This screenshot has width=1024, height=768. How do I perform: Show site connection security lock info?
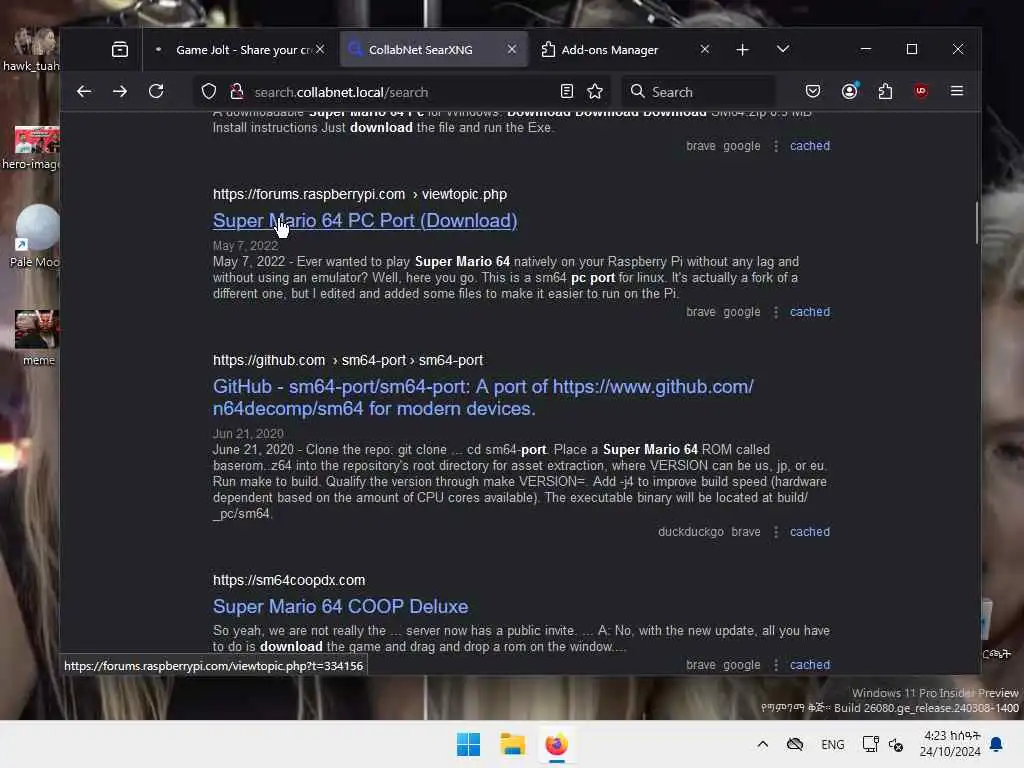[x=237, y=91]
